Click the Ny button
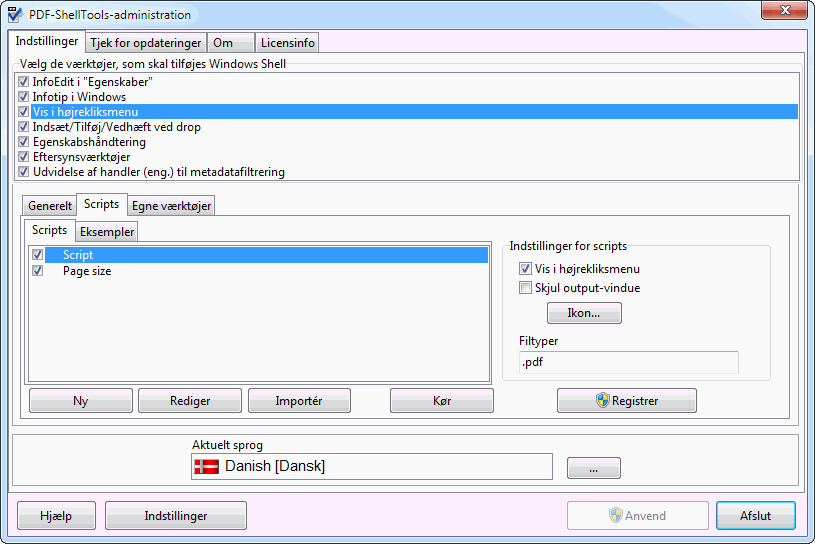The width and height of the screenshot is (815, 544). click(81, 401)
